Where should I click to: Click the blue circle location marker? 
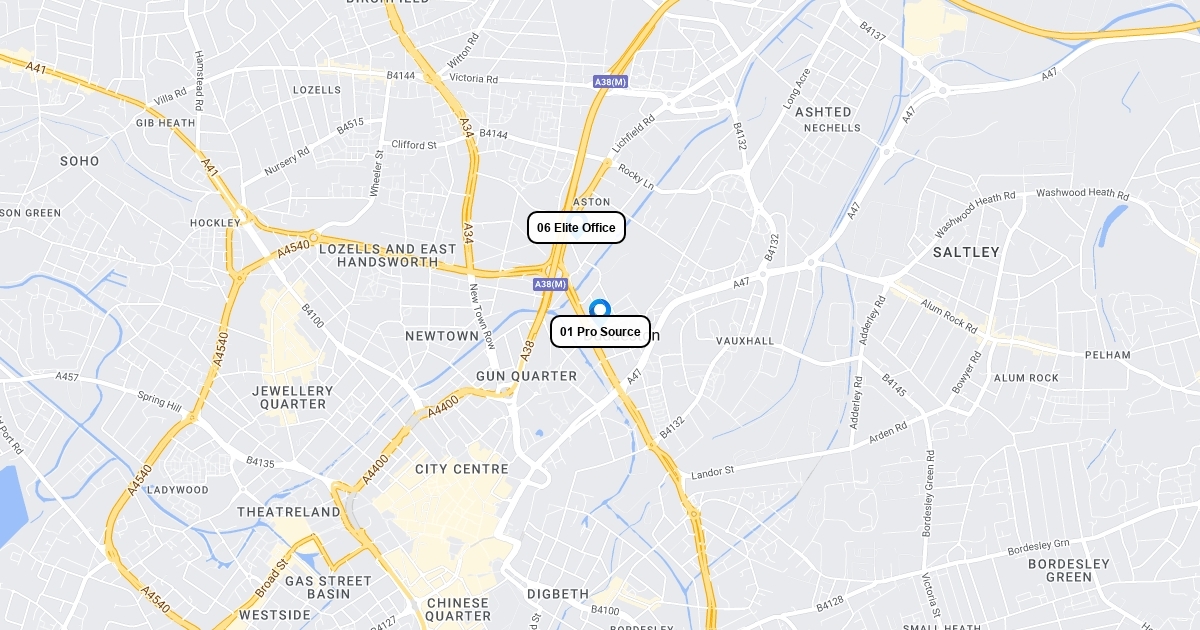pyautogui.click(x=600, y=310)
